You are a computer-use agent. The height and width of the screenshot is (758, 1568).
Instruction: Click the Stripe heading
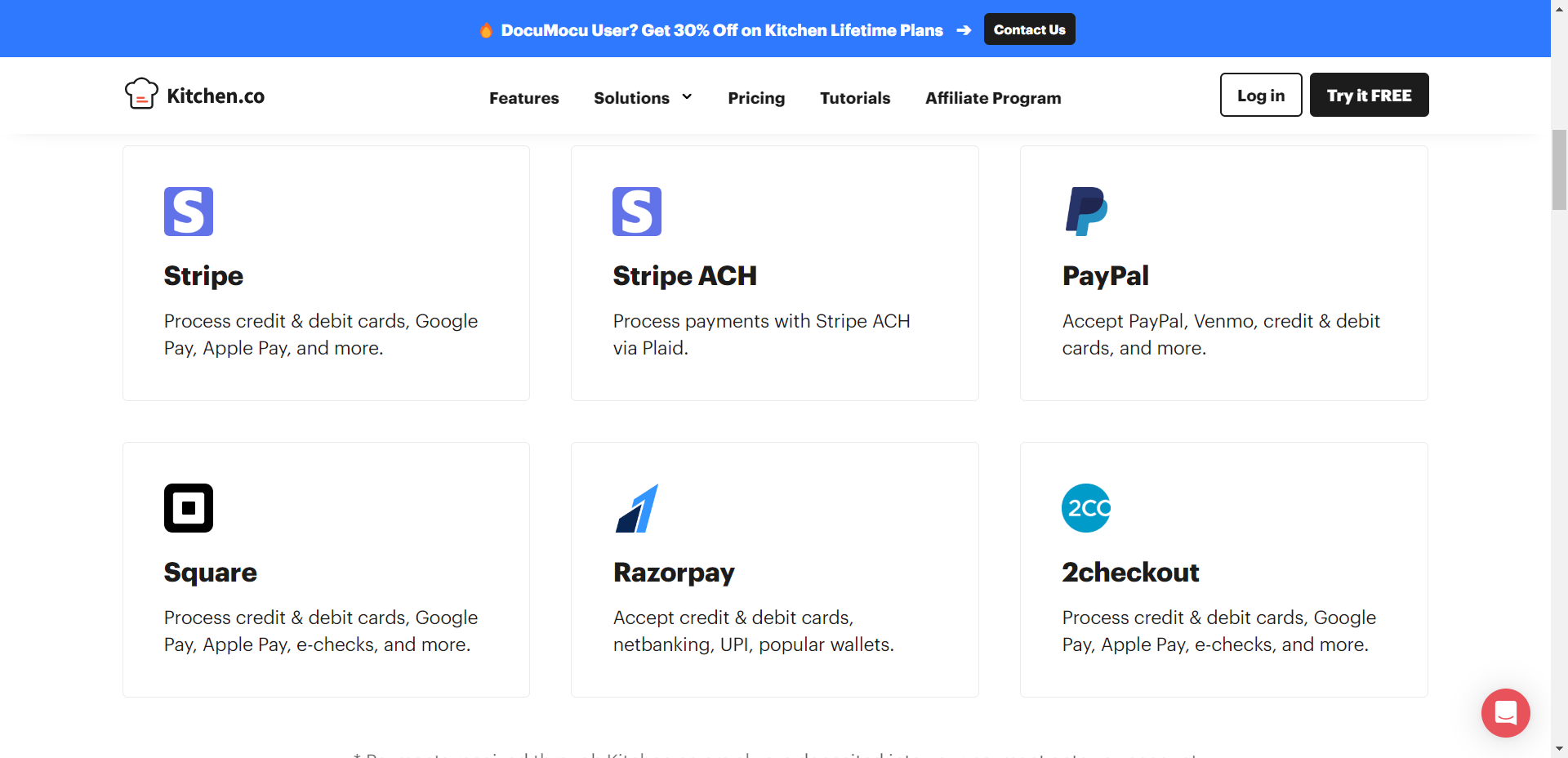[203, 276]
